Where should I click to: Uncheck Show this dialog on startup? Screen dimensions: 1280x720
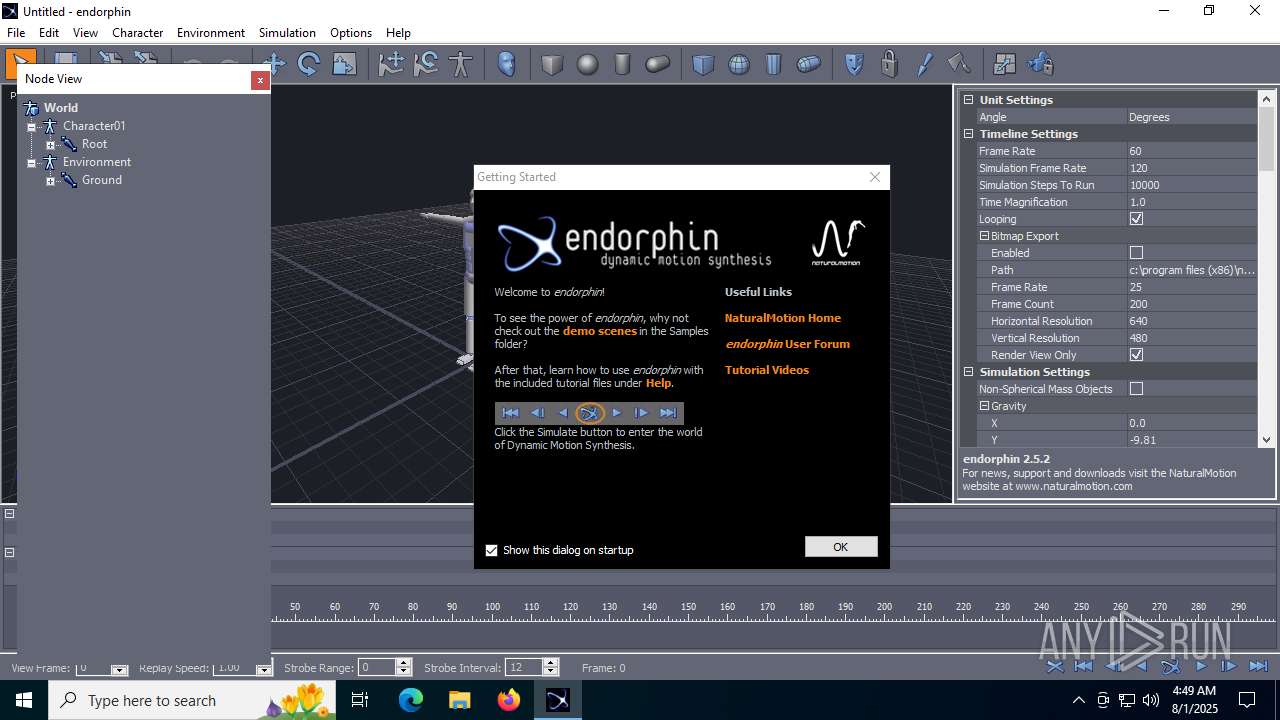491,550
